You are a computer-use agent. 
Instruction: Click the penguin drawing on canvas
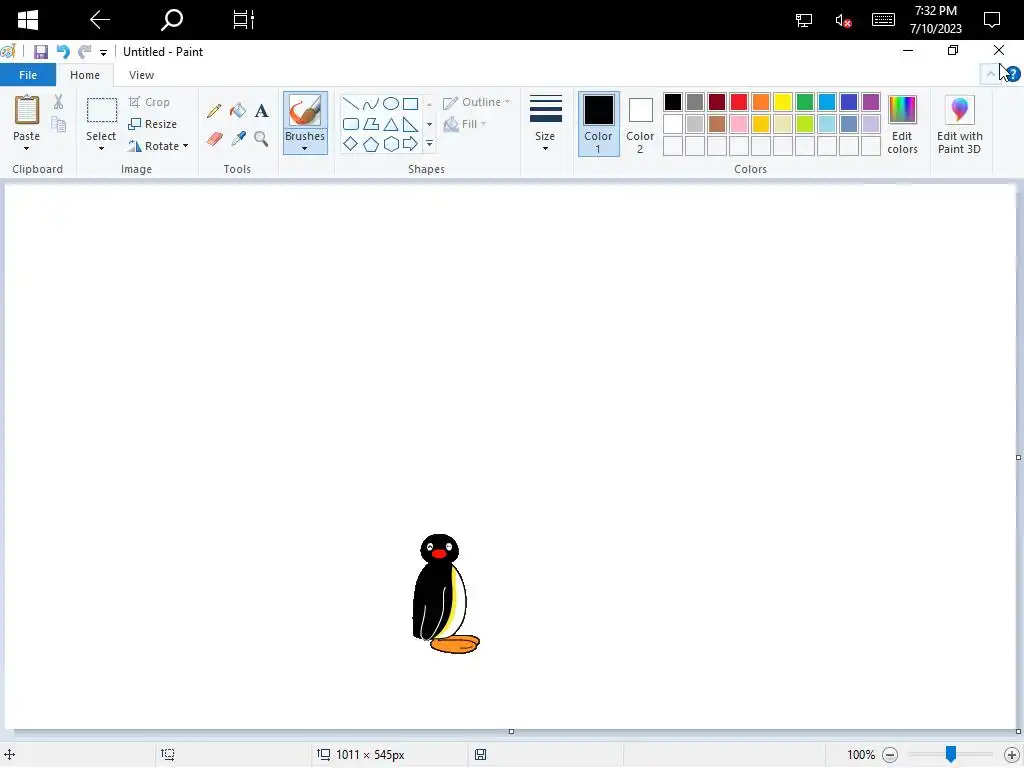point(445,594)
